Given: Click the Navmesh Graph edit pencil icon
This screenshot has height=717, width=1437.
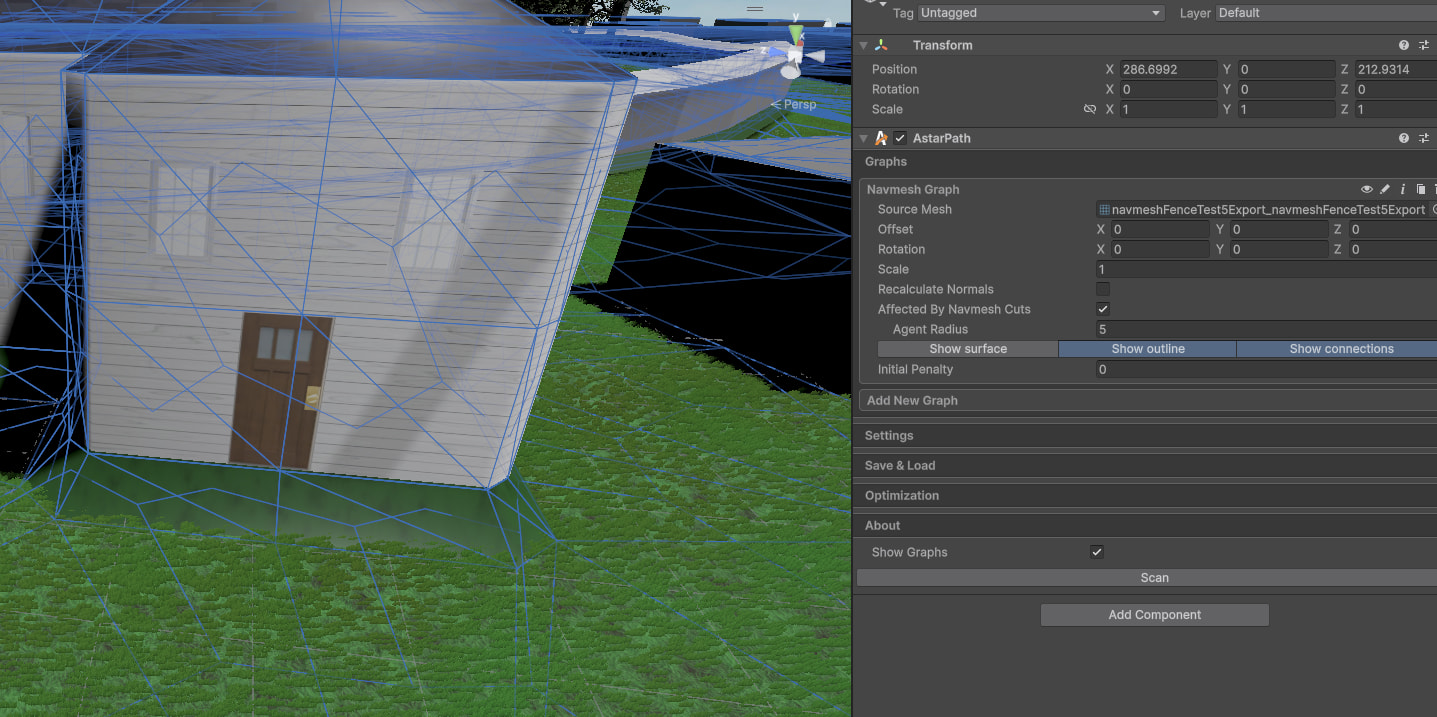Looking at the screenshot, I should coord(1384,189).
